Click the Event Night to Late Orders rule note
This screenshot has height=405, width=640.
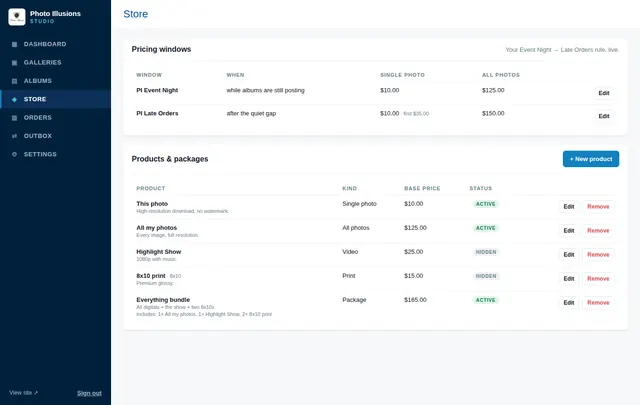pyautogui.click(x=562, y=50)
